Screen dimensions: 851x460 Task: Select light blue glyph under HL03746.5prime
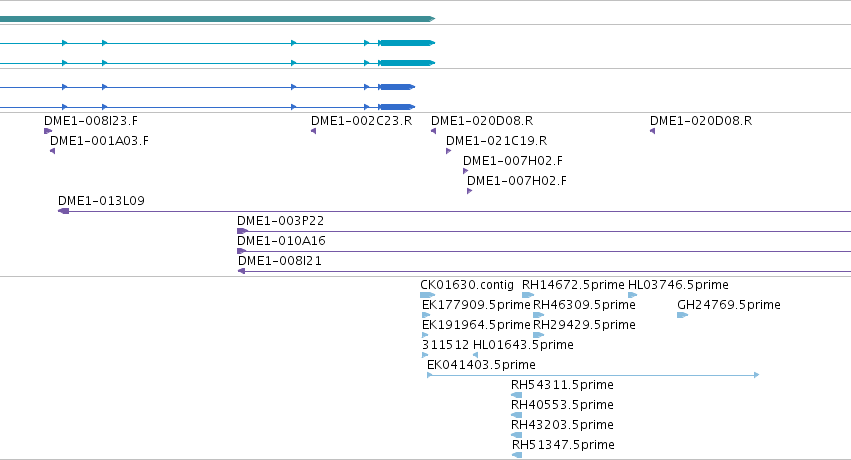[x=632, y=295]
